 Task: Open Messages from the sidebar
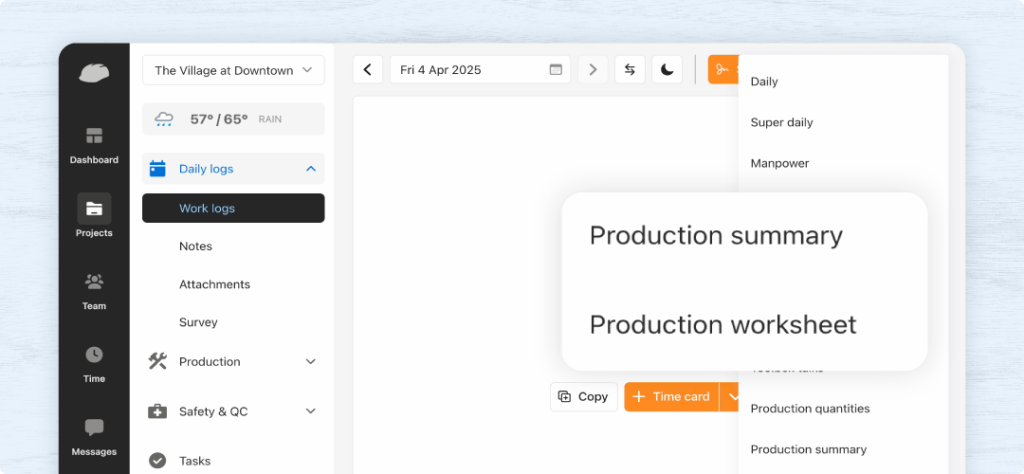(x=94, y=428)
